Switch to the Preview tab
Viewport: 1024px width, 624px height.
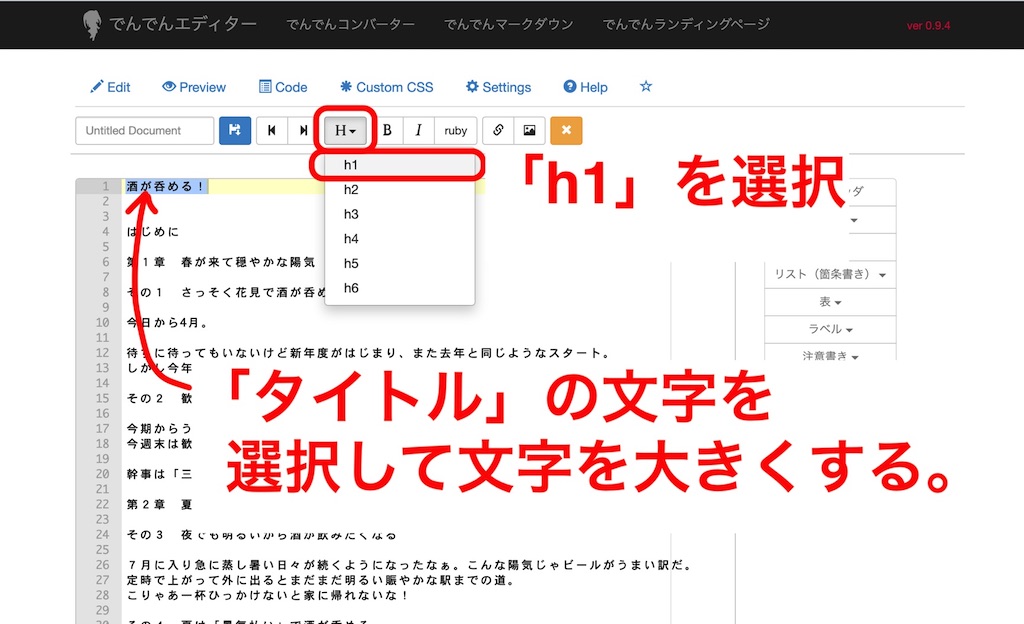[194, 87]
